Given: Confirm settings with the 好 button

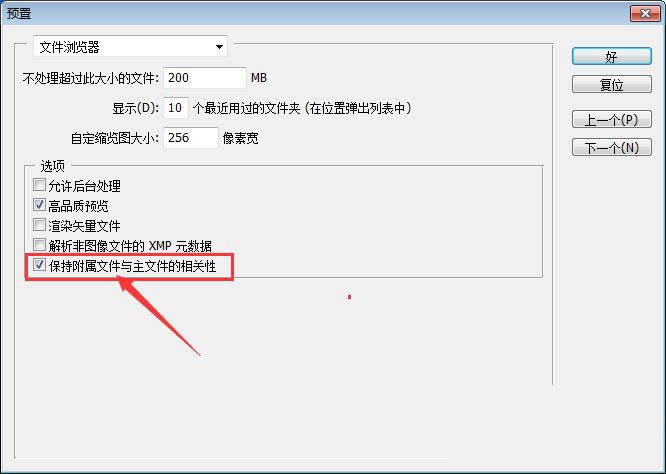Looking at the screenshot, I should [612, 56].
